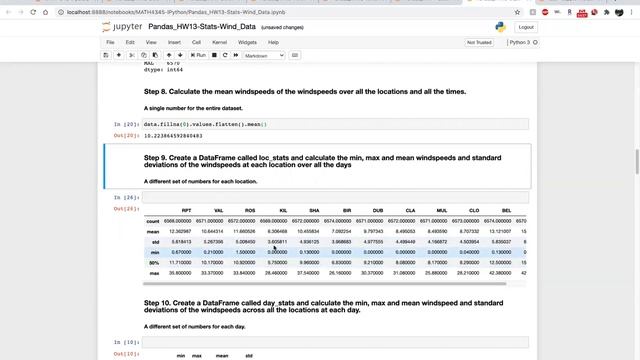Click the max row label

[154, 273]
